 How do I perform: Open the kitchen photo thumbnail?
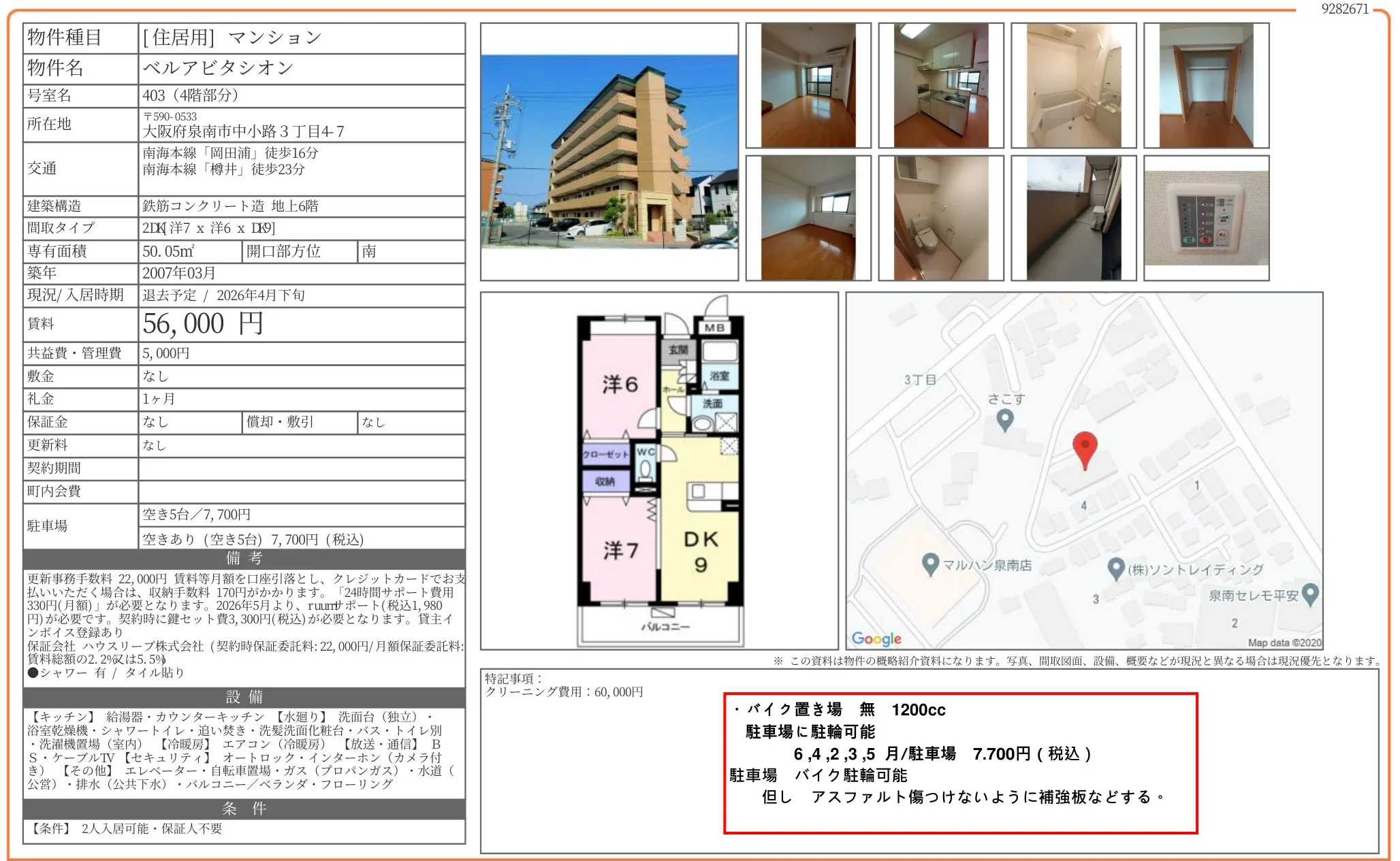(x=940, y=86)
